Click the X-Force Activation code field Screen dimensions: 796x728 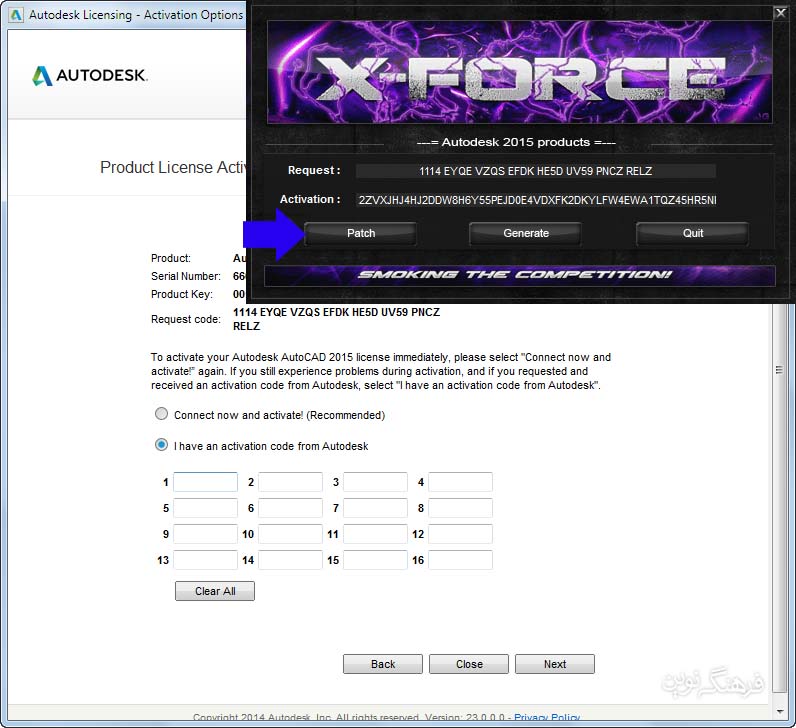(537, 200)
